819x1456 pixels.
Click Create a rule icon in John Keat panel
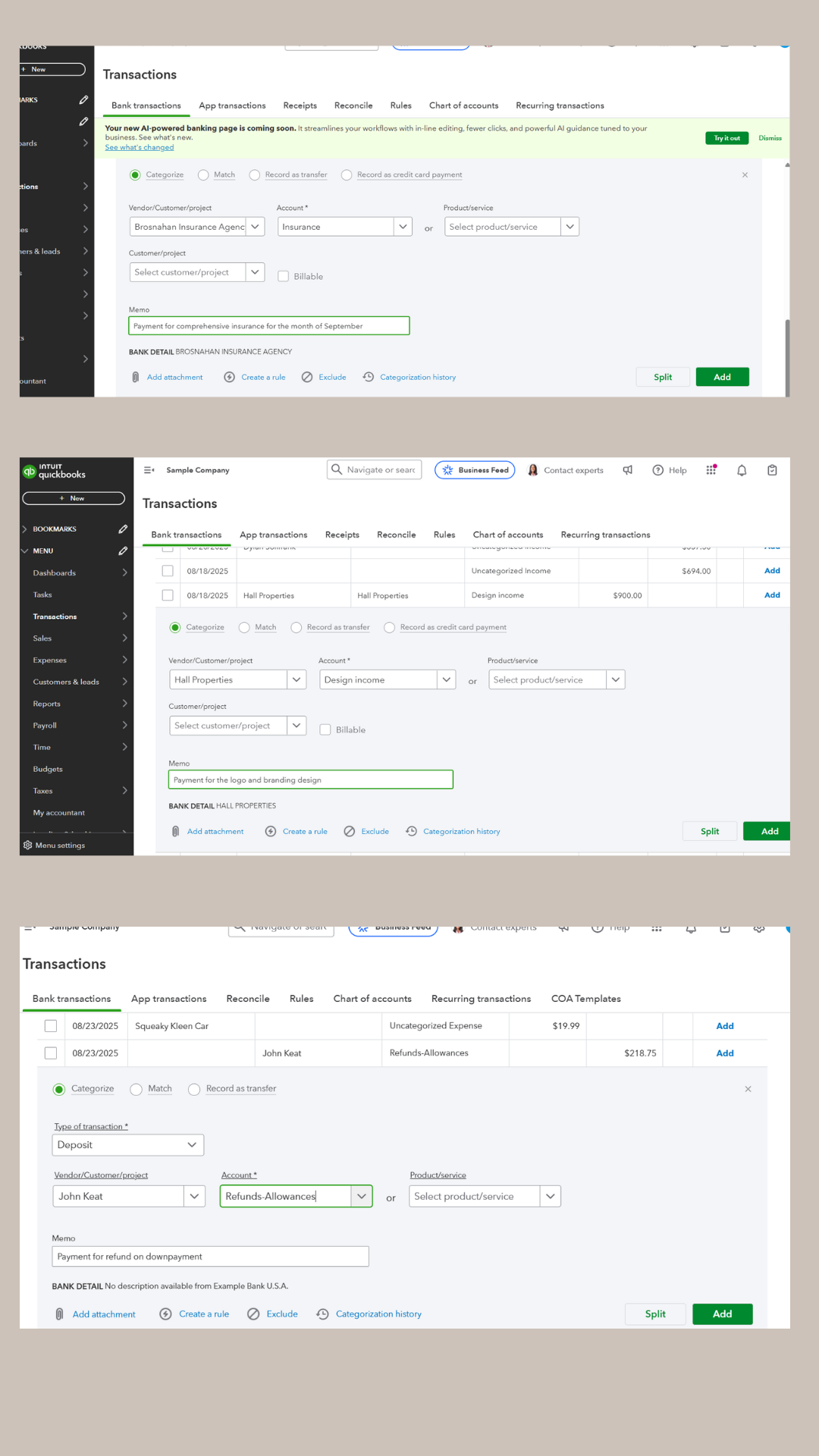(x=165, y=1314)
